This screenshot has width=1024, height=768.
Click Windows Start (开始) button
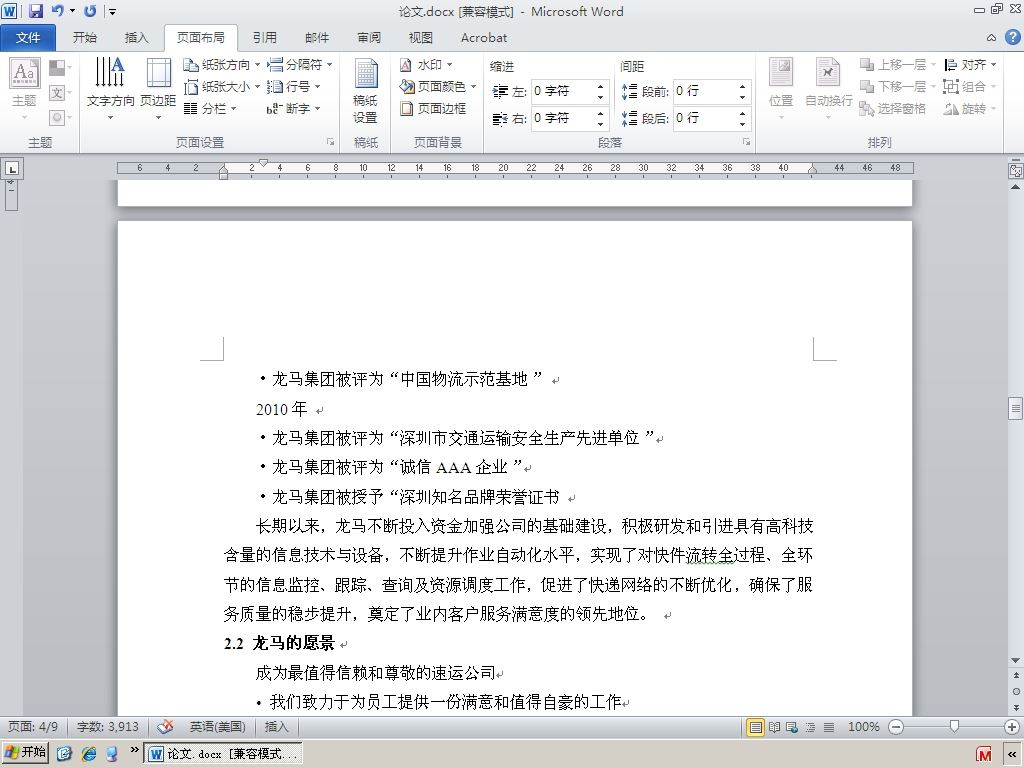tap(25, 752)
